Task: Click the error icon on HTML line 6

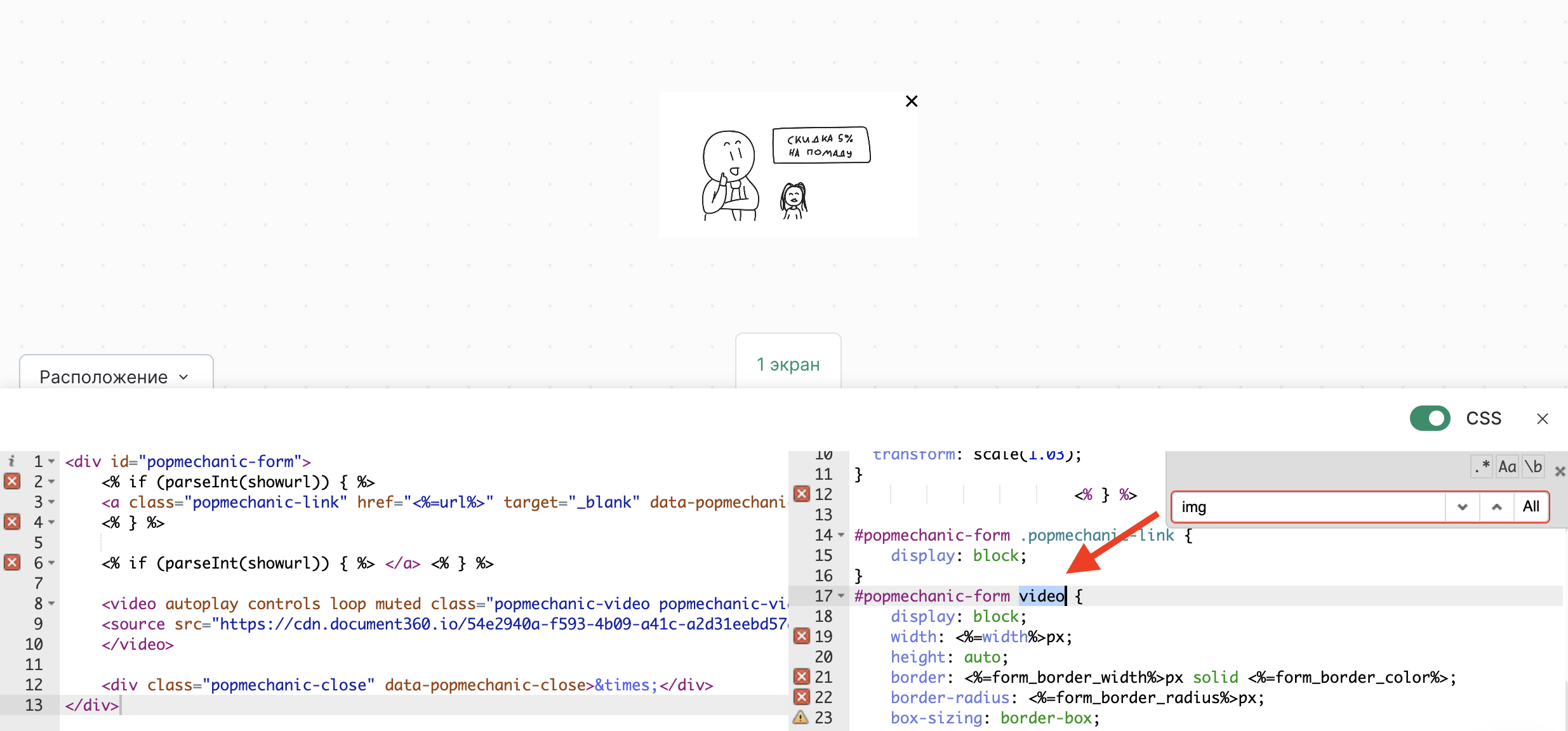Action: 12,562
